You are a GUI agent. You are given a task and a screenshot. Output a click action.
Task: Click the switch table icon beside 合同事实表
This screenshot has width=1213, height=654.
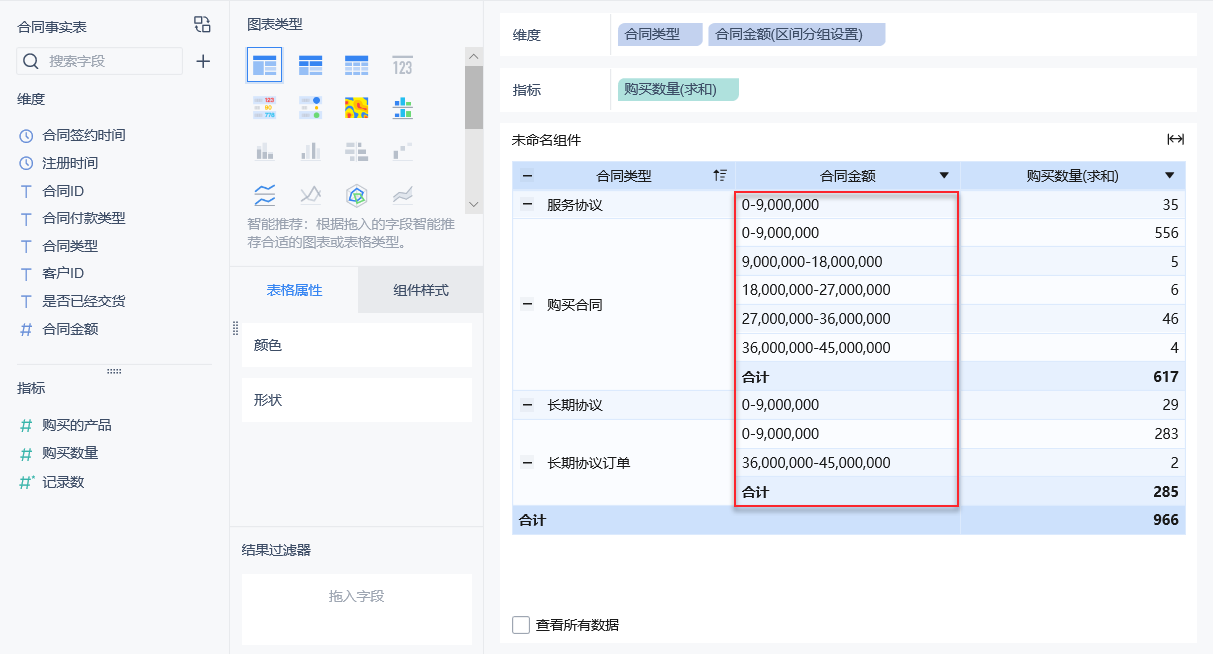pos(202,25)
